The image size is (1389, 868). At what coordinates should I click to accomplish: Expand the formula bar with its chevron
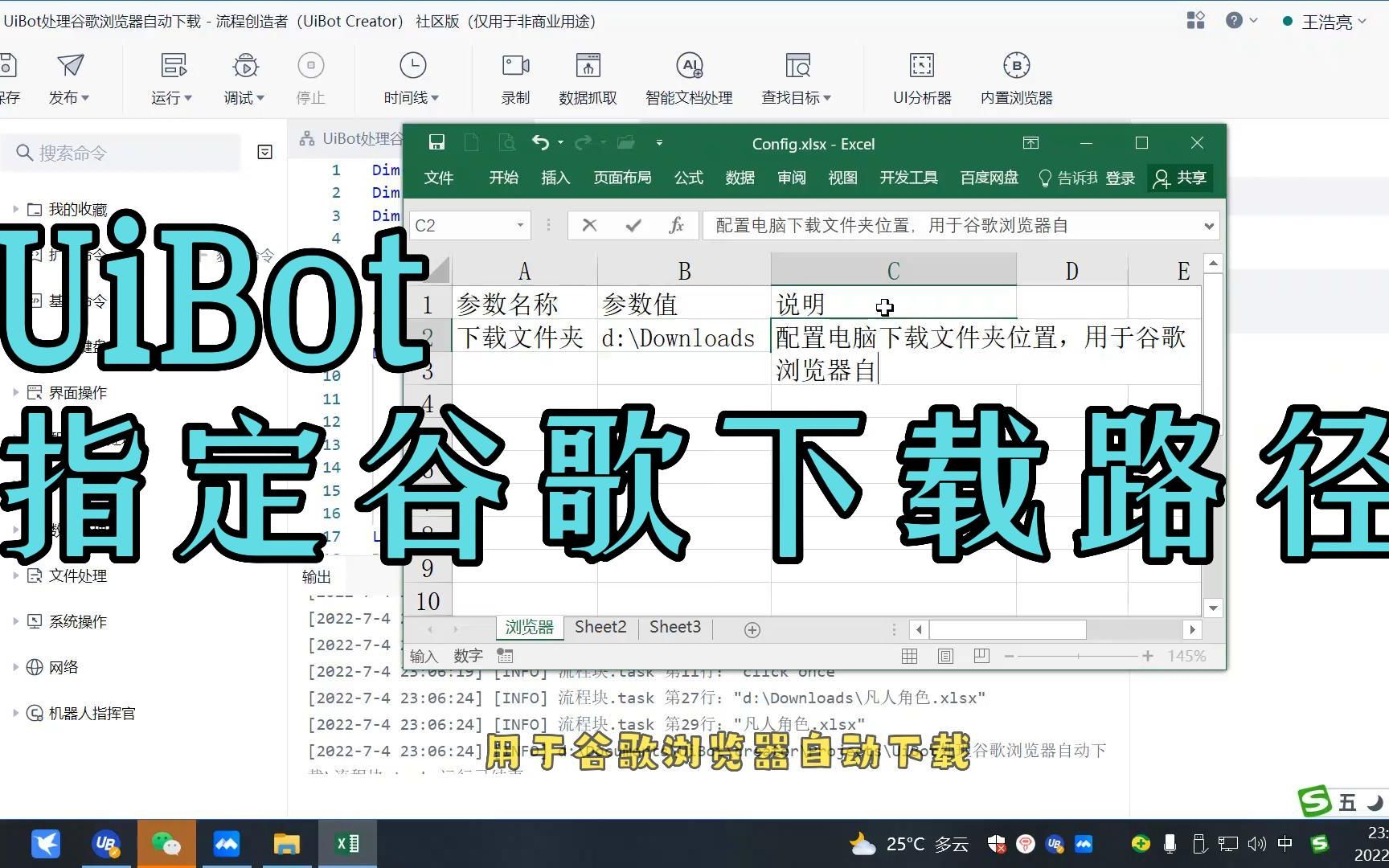(x=1208, y=226)
